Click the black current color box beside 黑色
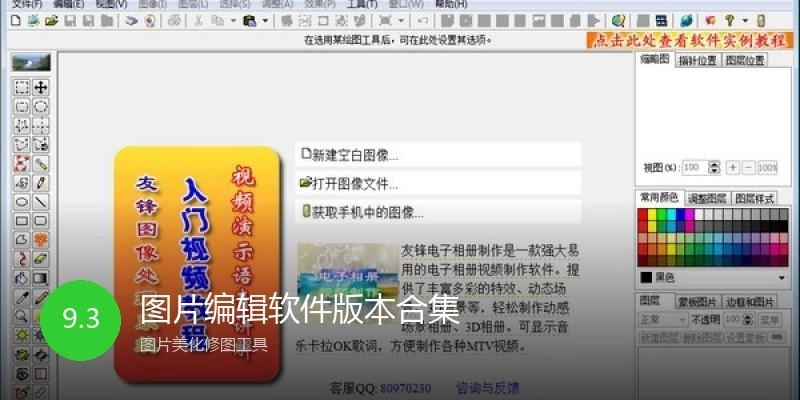Viewport: 800px width, 400px height. 646,278
